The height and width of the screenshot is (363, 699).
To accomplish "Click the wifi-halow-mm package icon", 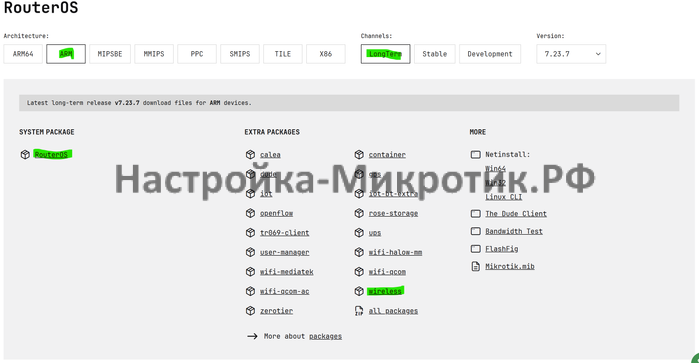I will tap(359, 252).
